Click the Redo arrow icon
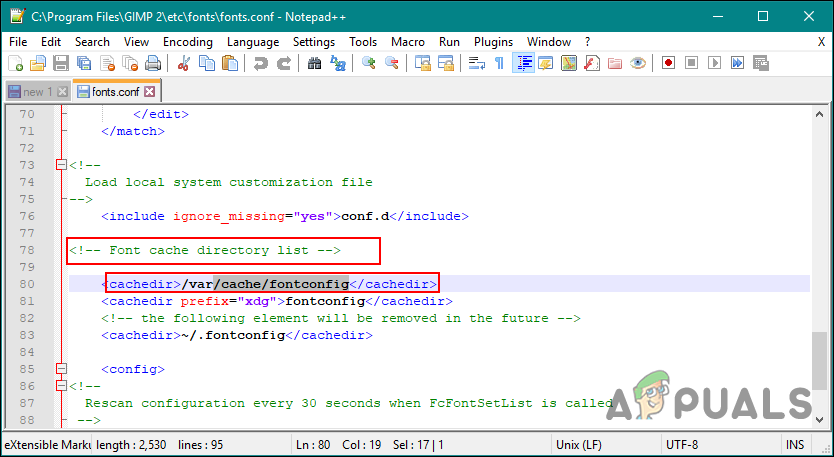The width and height of the screenshot is (834, 457). tap(284, 63)
